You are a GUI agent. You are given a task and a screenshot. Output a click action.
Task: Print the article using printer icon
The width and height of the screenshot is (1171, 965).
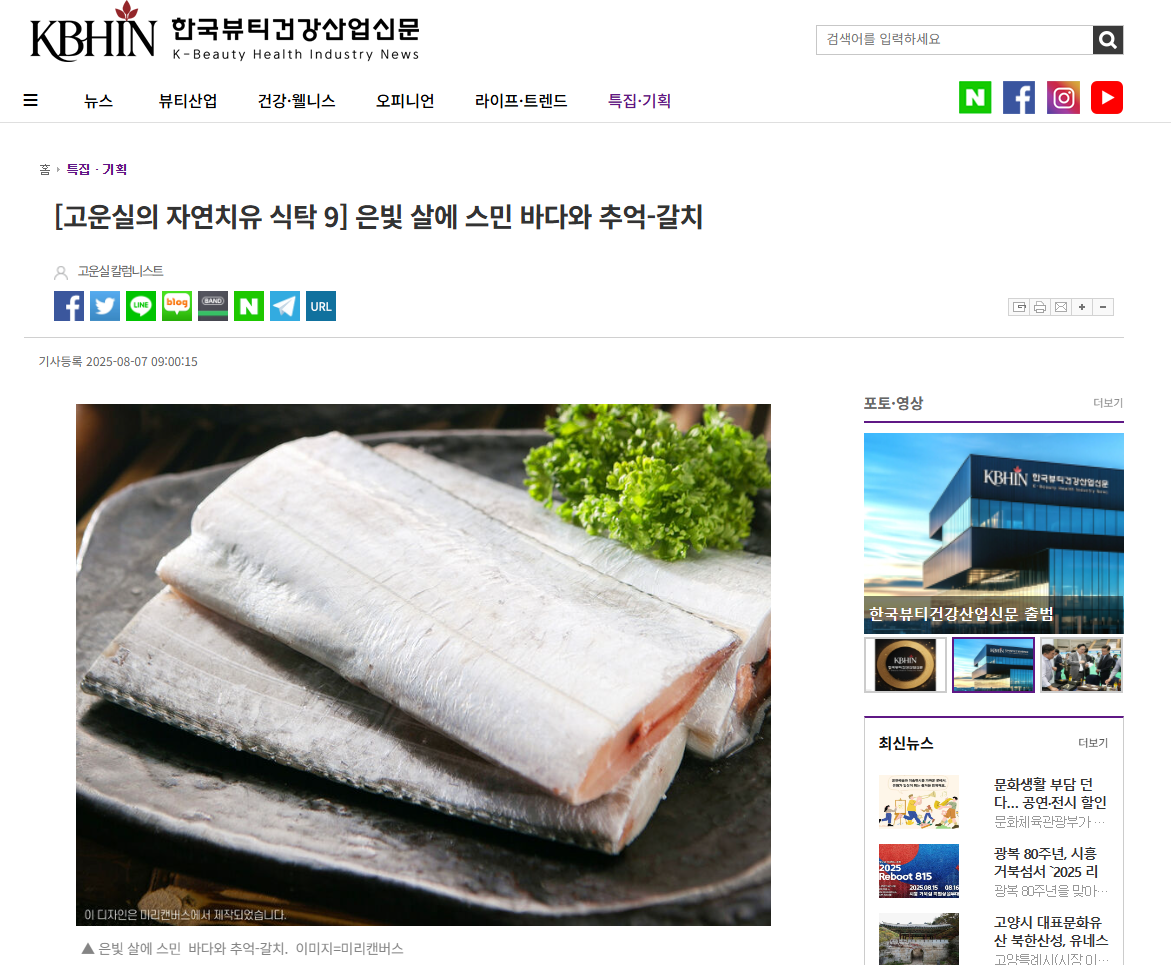click(1040, 307)
